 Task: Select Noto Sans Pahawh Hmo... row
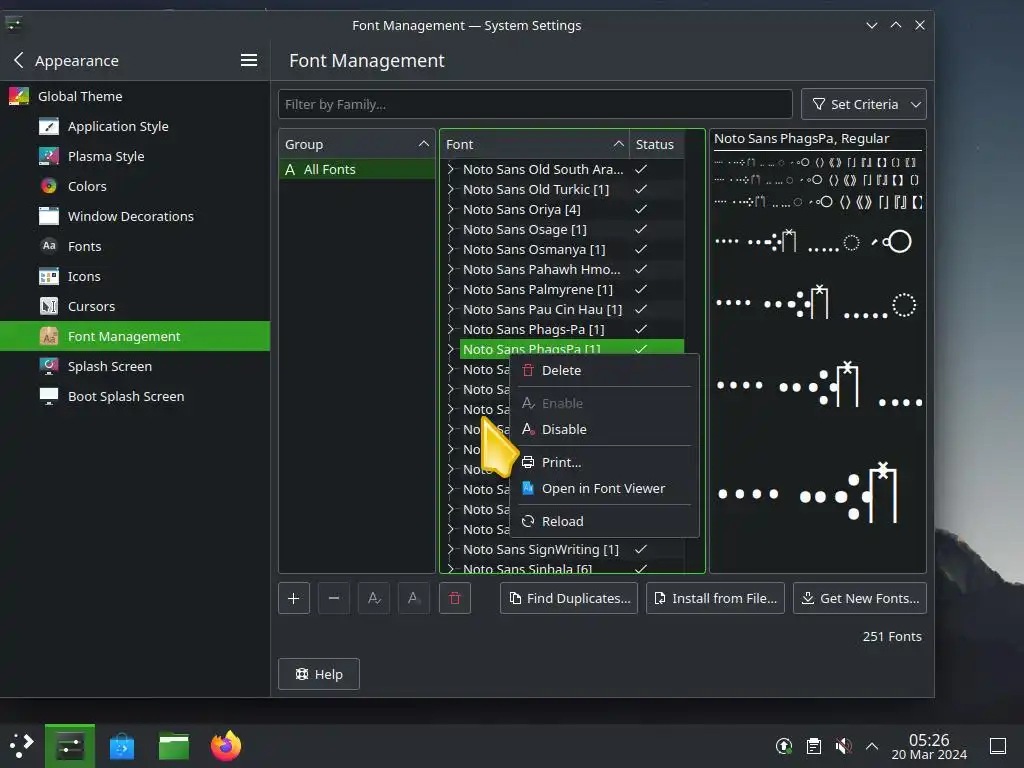coord(562,269)
